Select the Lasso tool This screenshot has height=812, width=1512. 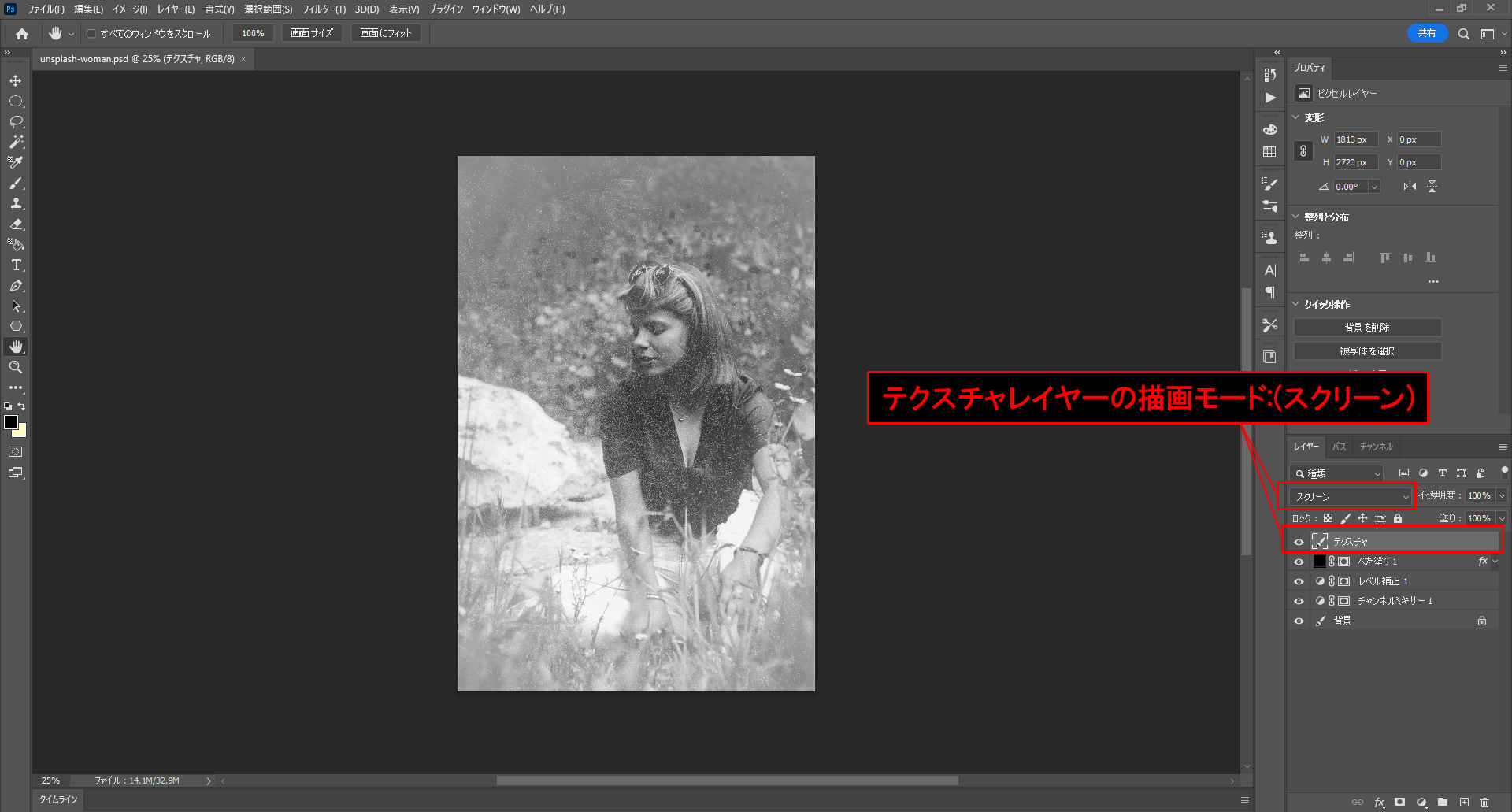(16, 122)
